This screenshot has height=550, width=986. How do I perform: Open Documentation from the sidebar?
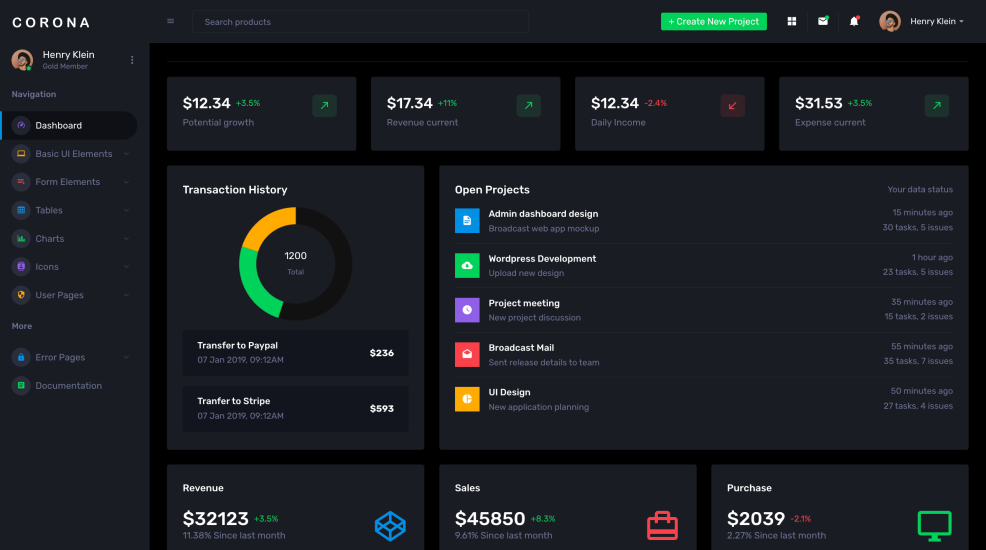click(68, 386)
